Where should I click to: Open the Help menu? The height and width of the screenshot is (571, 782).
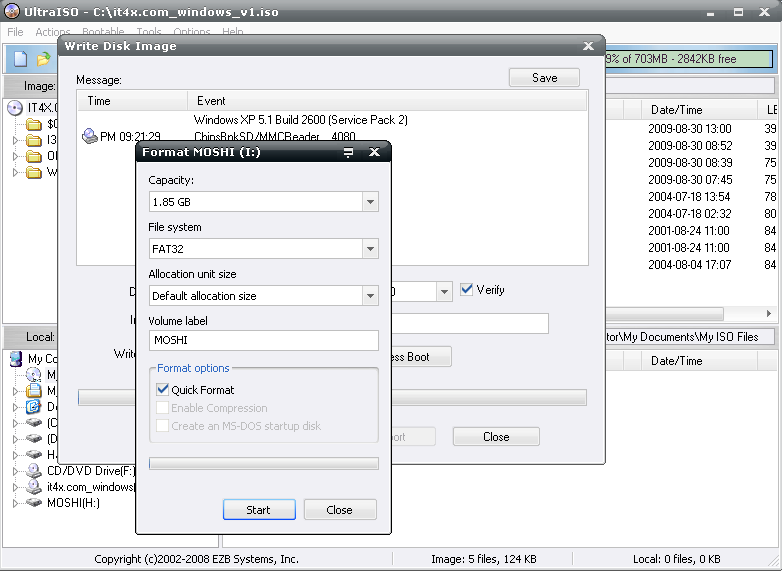click(232, 31)
